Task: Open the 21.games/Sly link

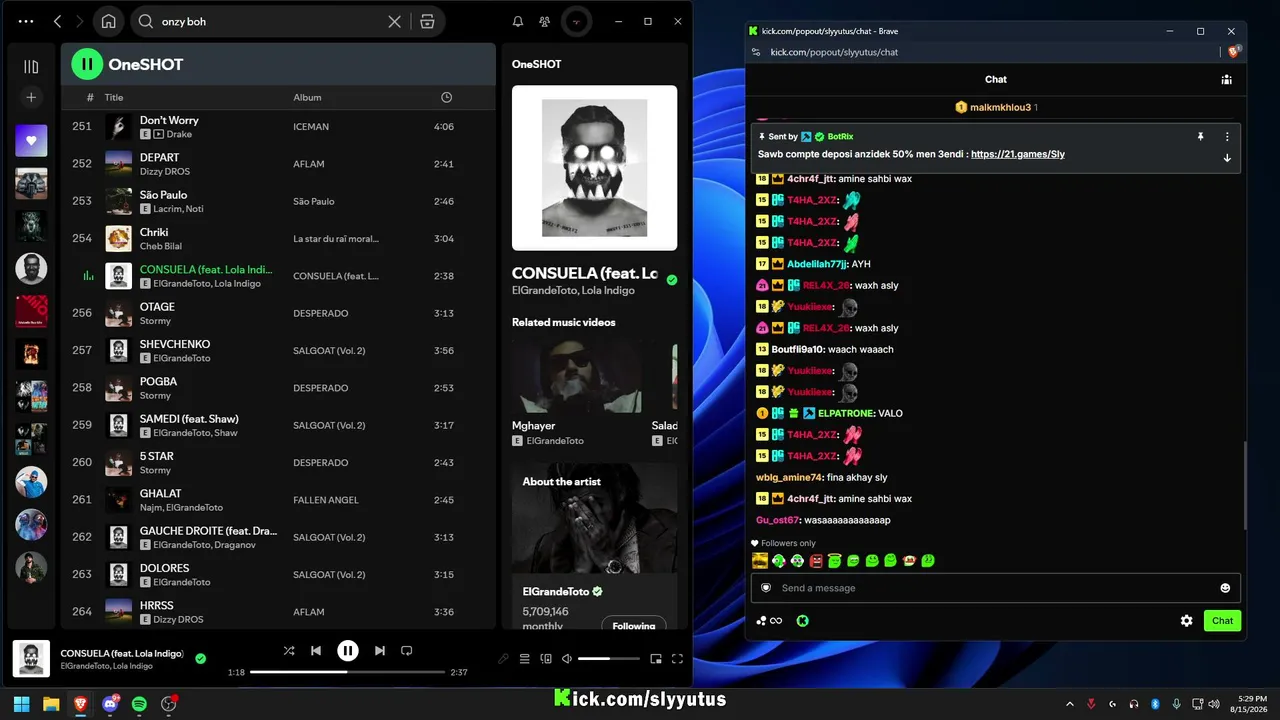Action: [x=1017, y=155]
